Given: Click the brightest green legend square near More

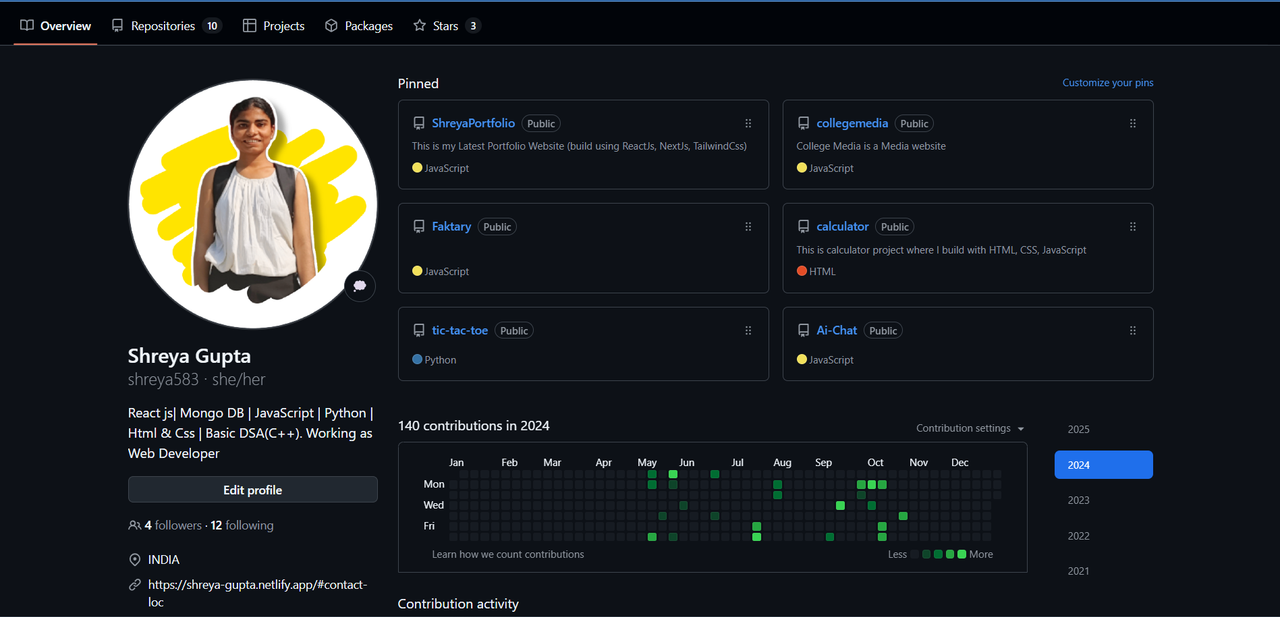Looking at the screenshot, I should pos(962,554).
